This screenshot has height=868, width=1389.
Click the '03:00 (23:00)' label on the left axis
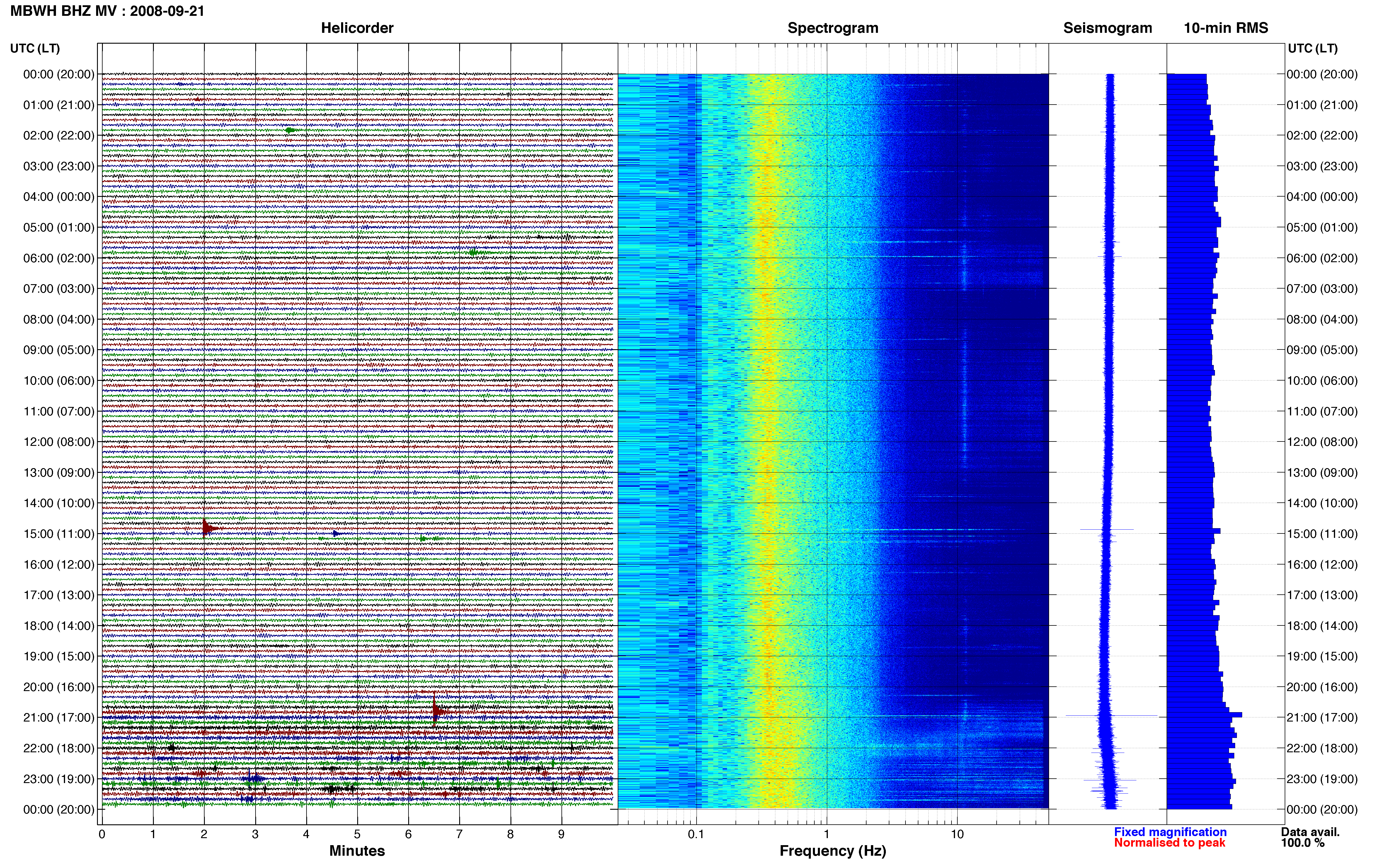coord(59,166)
